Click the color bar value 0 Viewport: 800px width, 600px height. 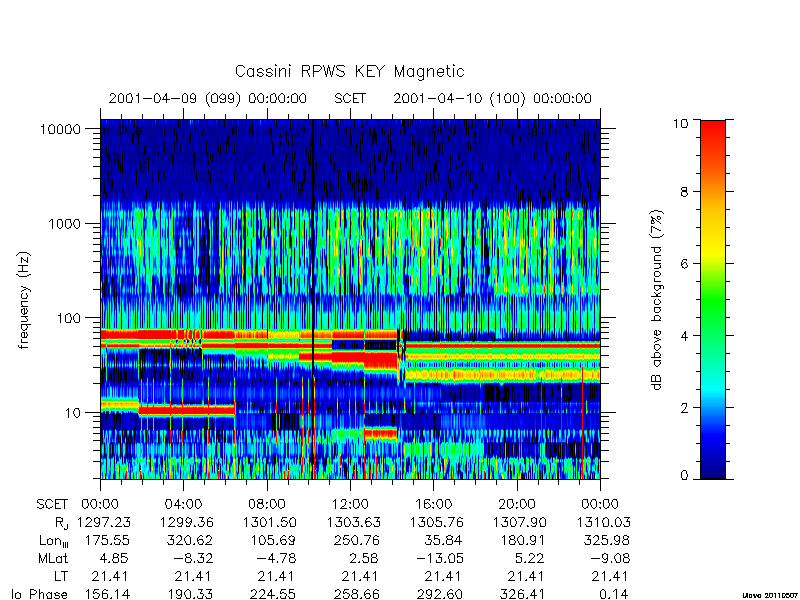pos(684,476)
